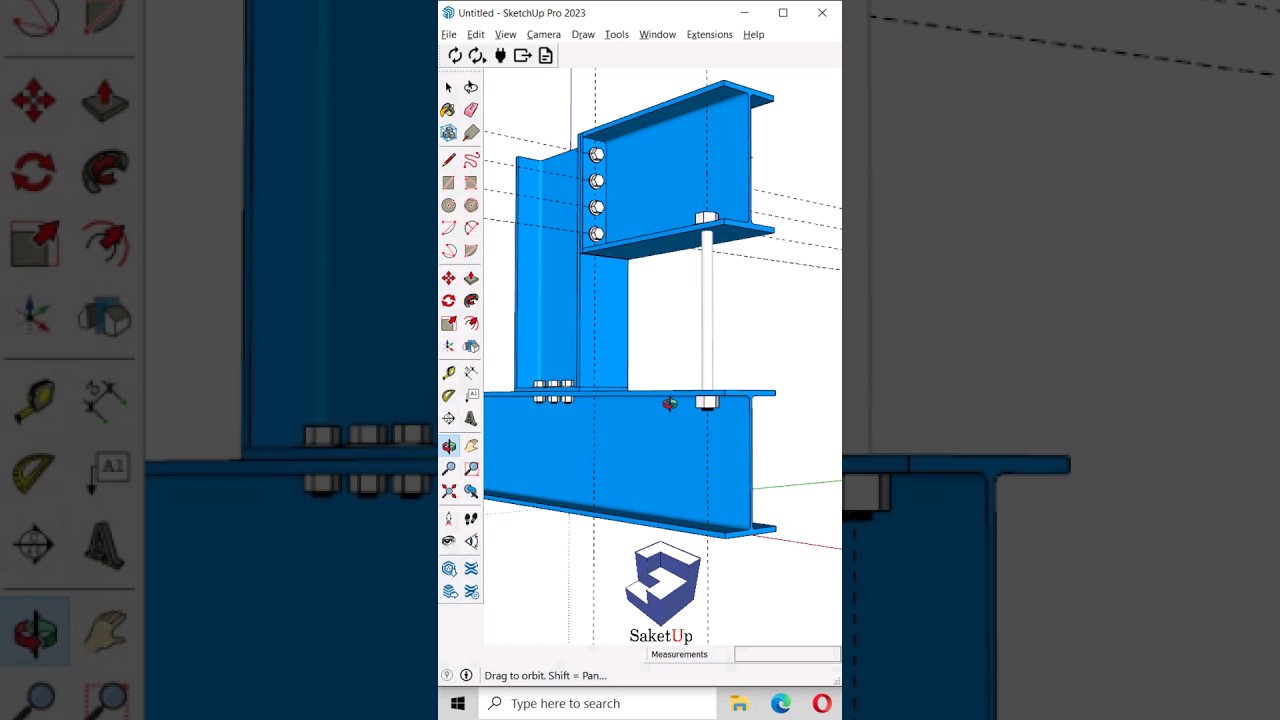The height and width of the screenshot is (720, 1280).
Task: Select the 3 Point Arc tool
Action: (449, 251)
